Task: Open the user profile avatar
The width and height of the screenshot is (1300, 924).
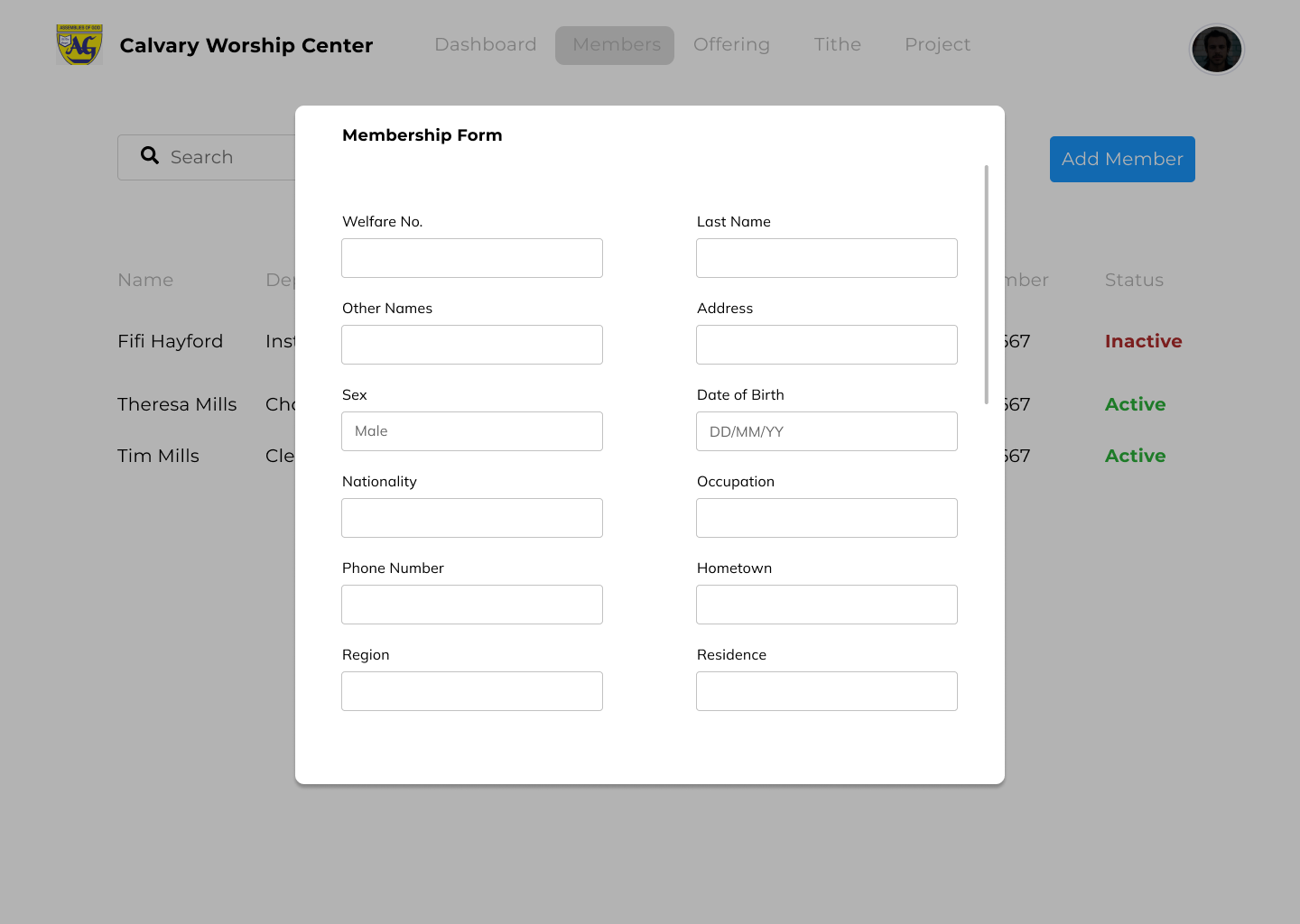Action: pos(1217,50)
